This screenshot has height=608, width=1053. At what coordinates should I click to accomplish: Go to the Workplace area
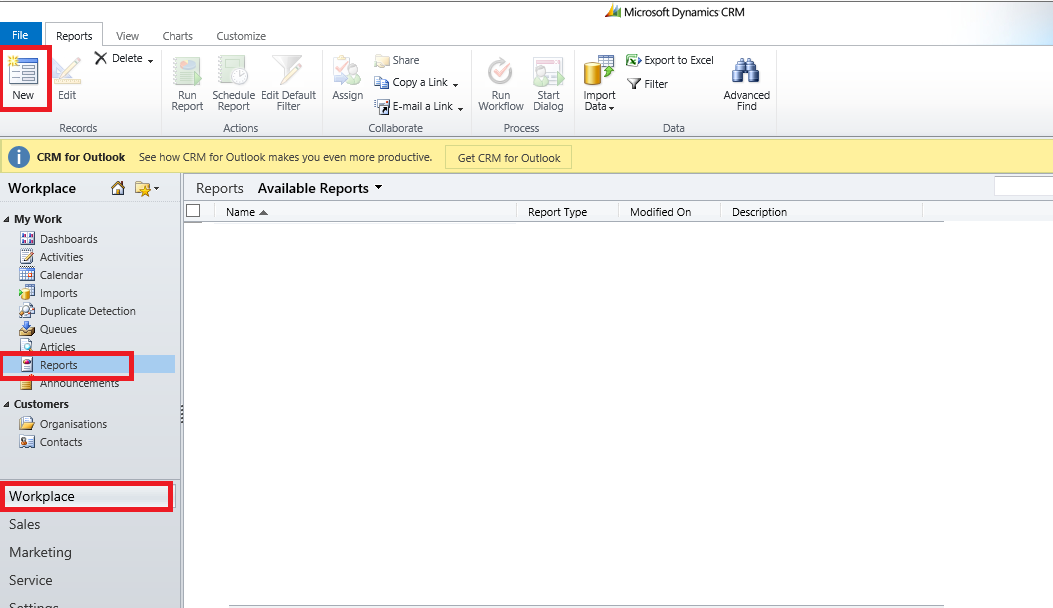point(87,496)
